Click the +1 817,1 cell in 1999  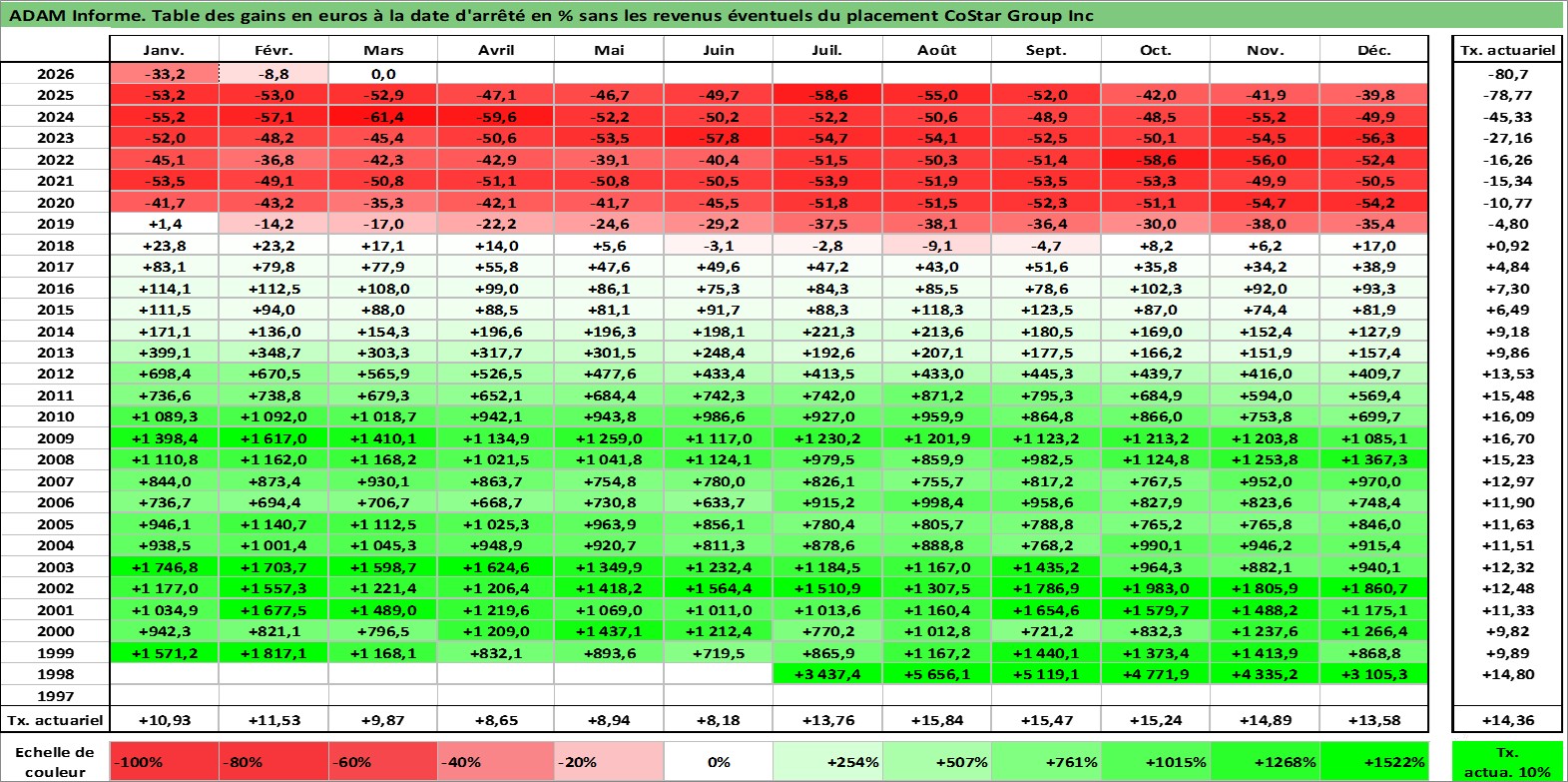coord(273,653)
